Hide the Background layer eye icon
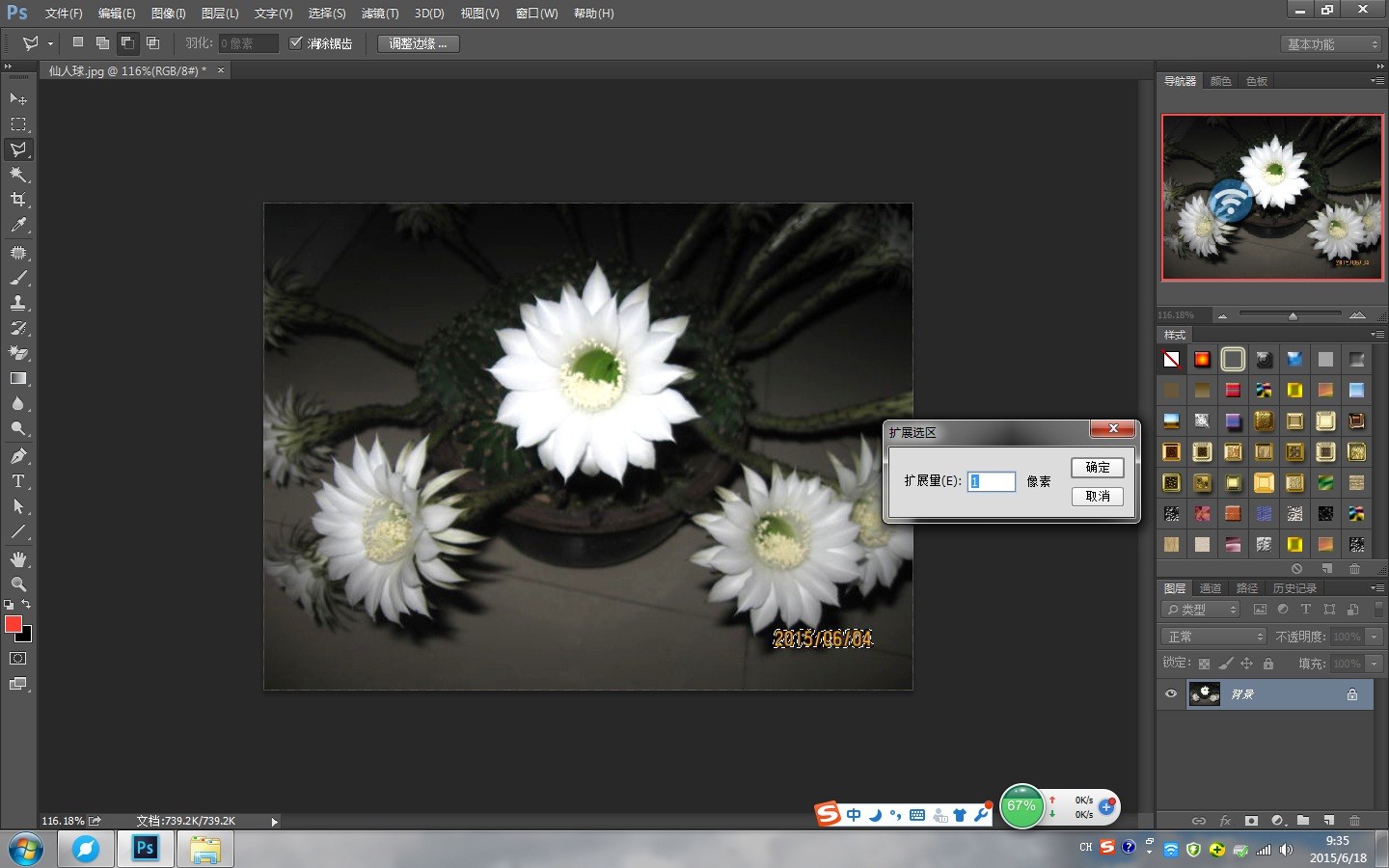1389x868 pixels. (1171, 694)
